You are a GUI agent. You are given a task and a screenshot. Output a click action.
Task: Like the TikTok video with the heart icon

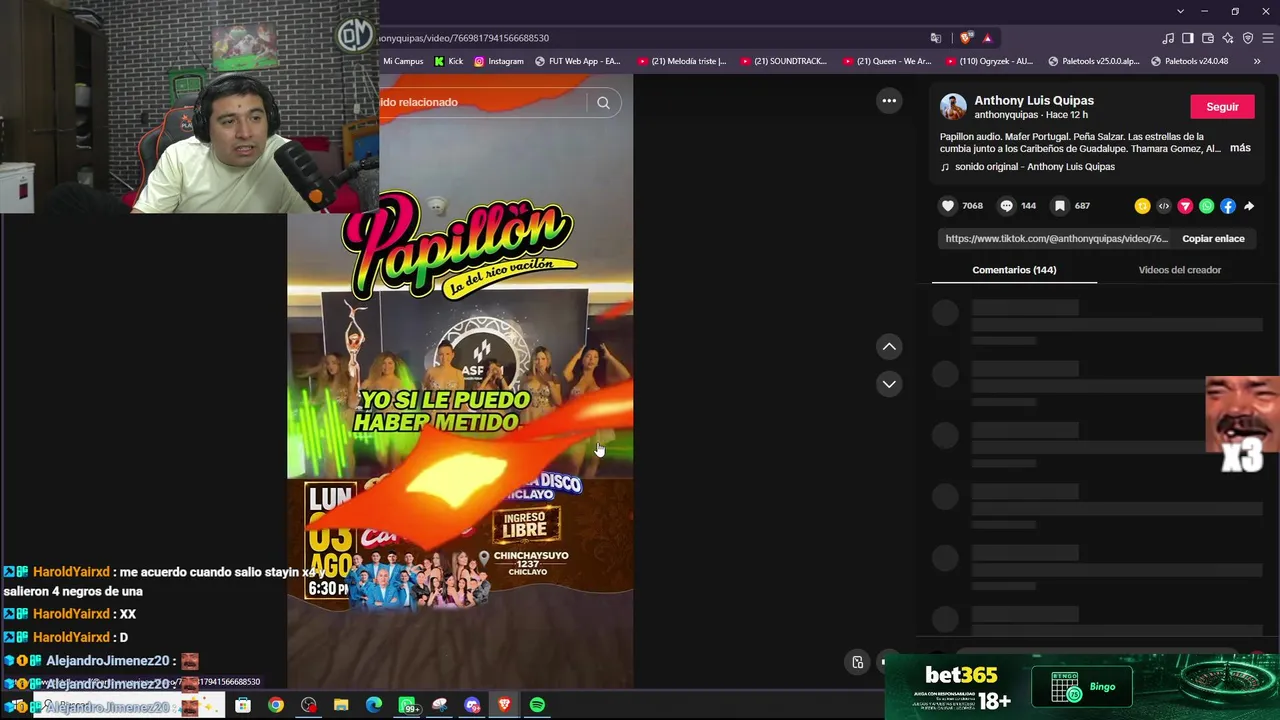coord(948,206)
